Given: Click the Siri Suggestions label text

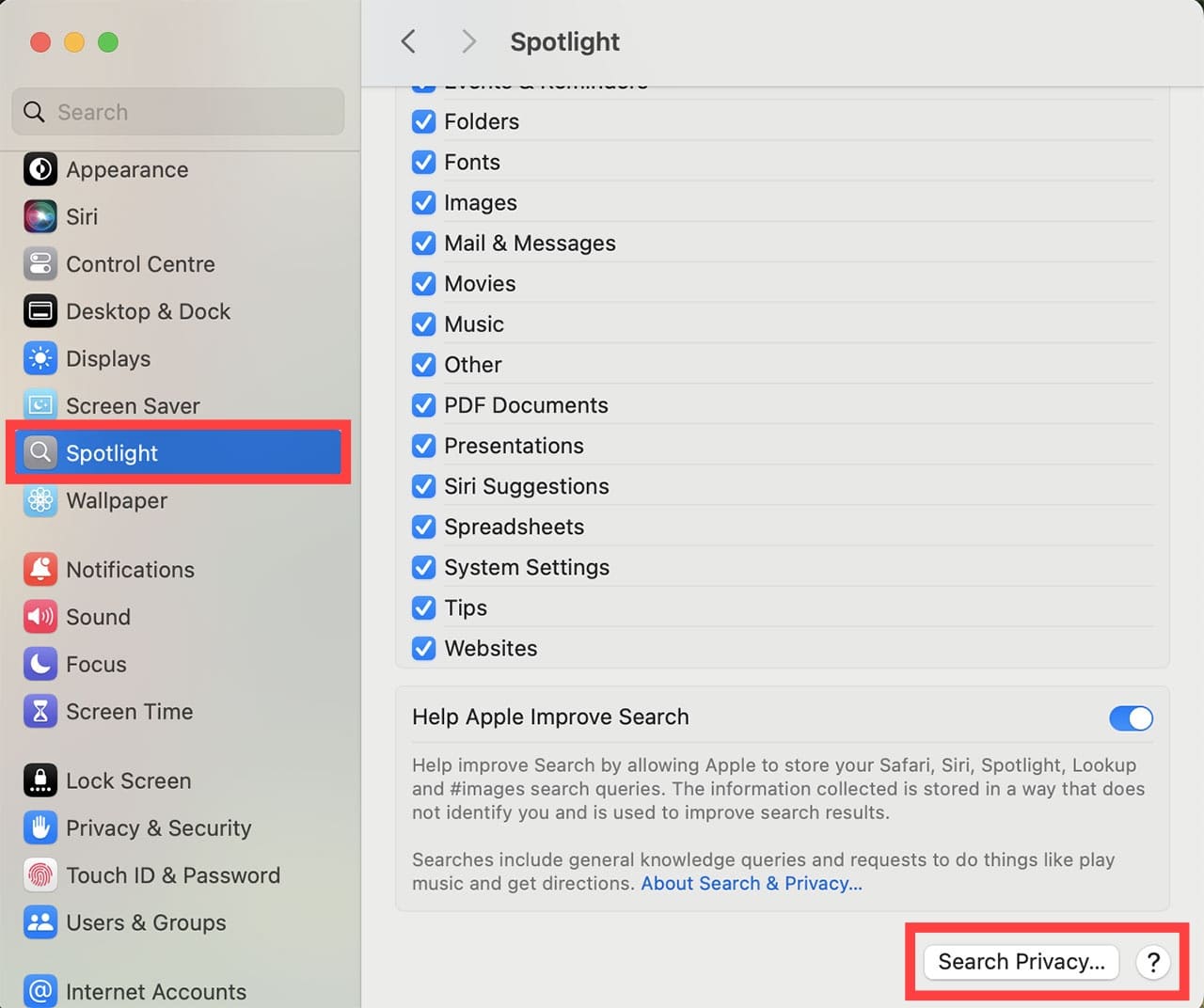Looking at the screenshot, I should point(527,486).
